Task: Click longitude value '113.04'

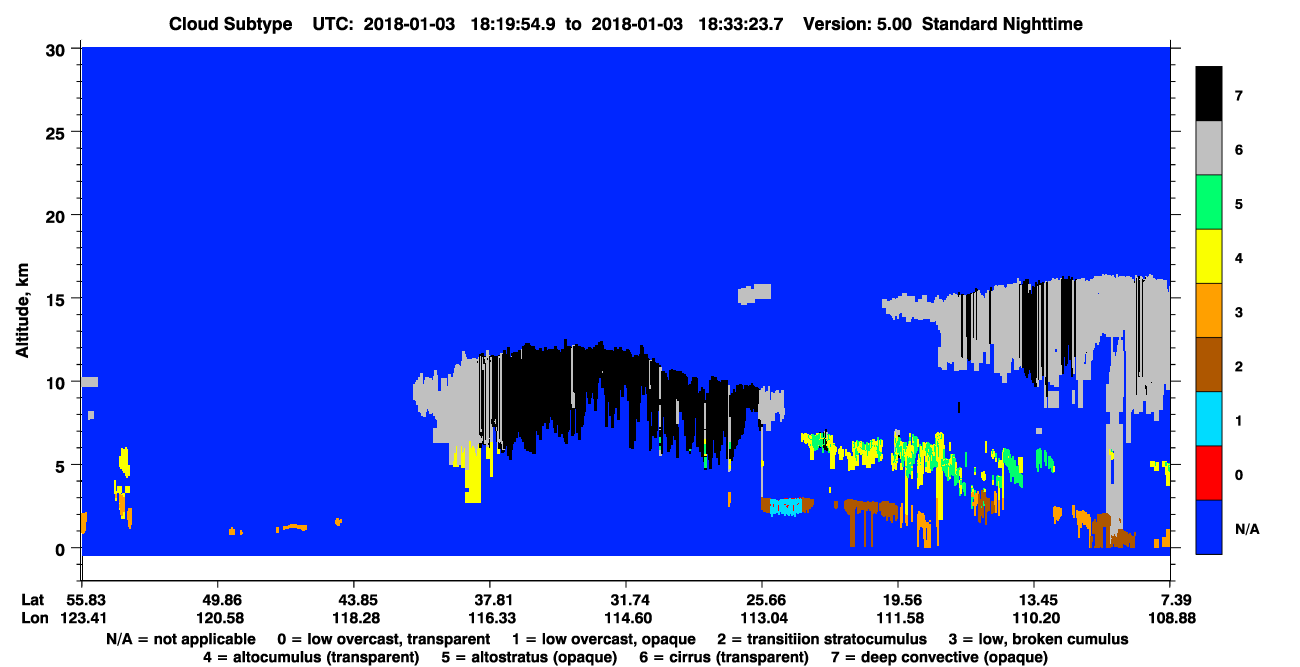Action: [x=762, y=618]
